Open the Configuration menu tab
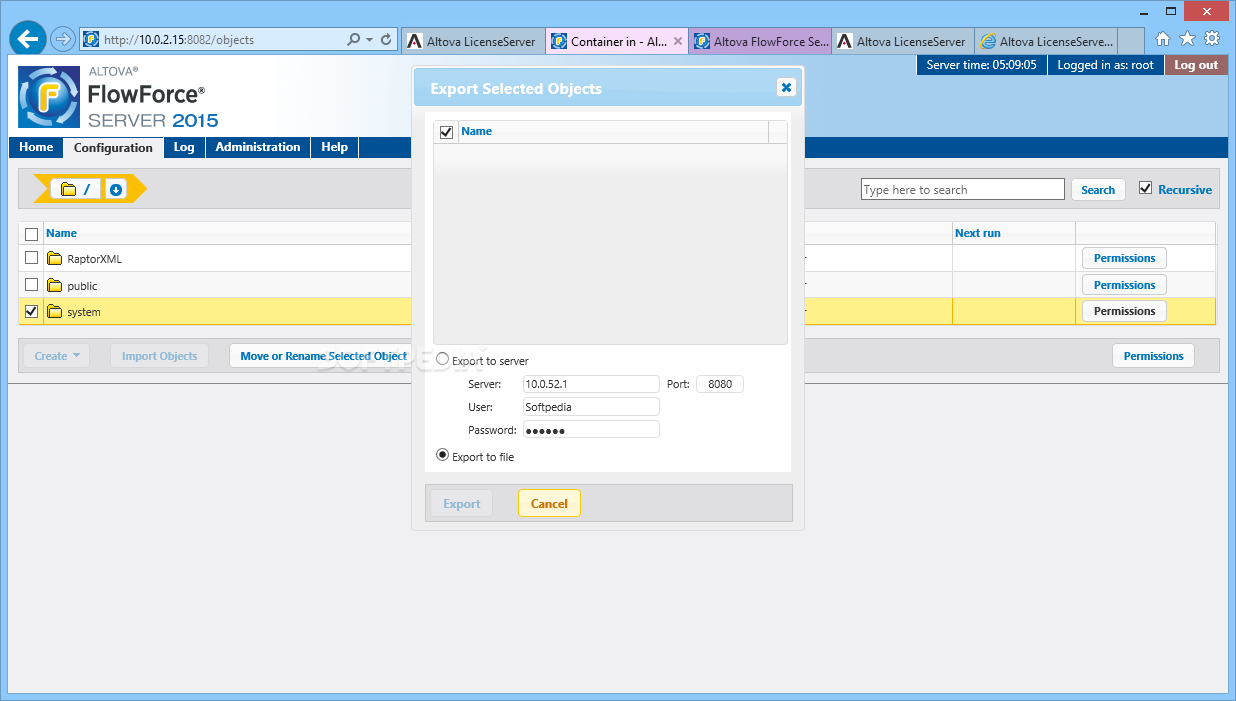The height and width of the screenshot is (701, 1236). coord(113,148)
